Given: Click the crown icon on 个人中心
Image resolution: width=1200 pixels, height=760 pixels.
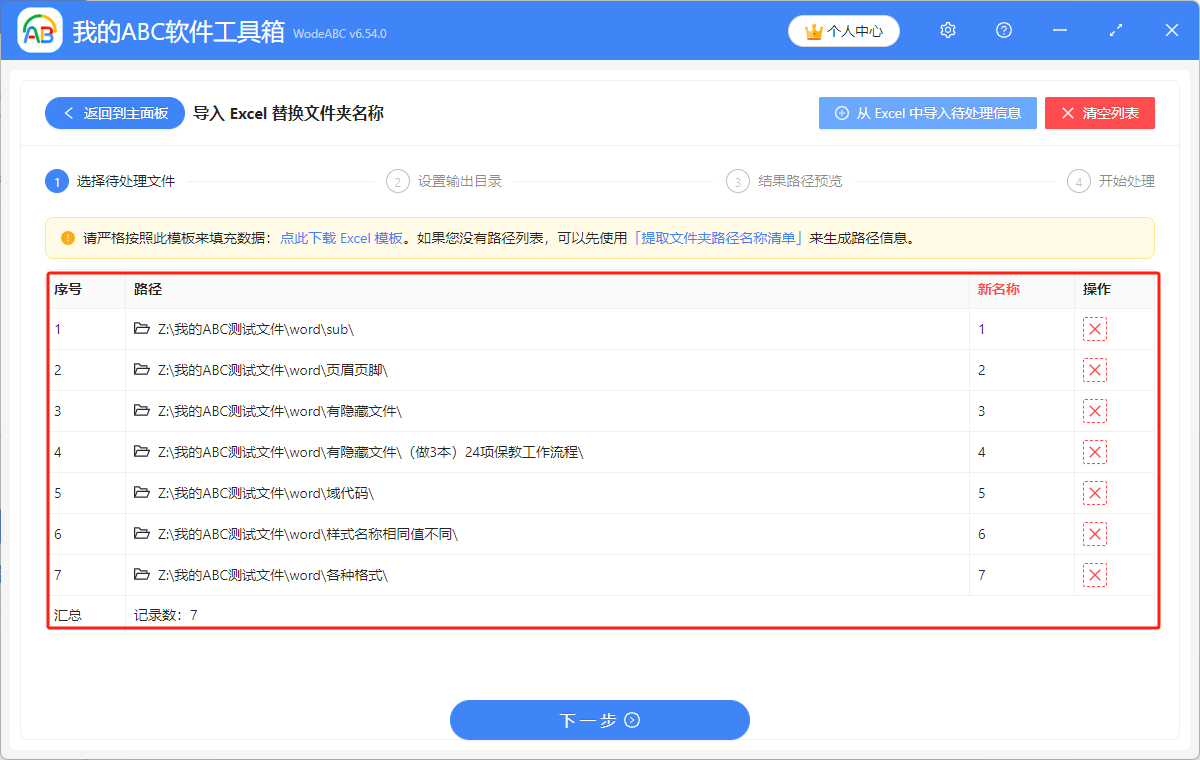Looking at the screenshot, I should pyautogui.click(x=813, y=31).
